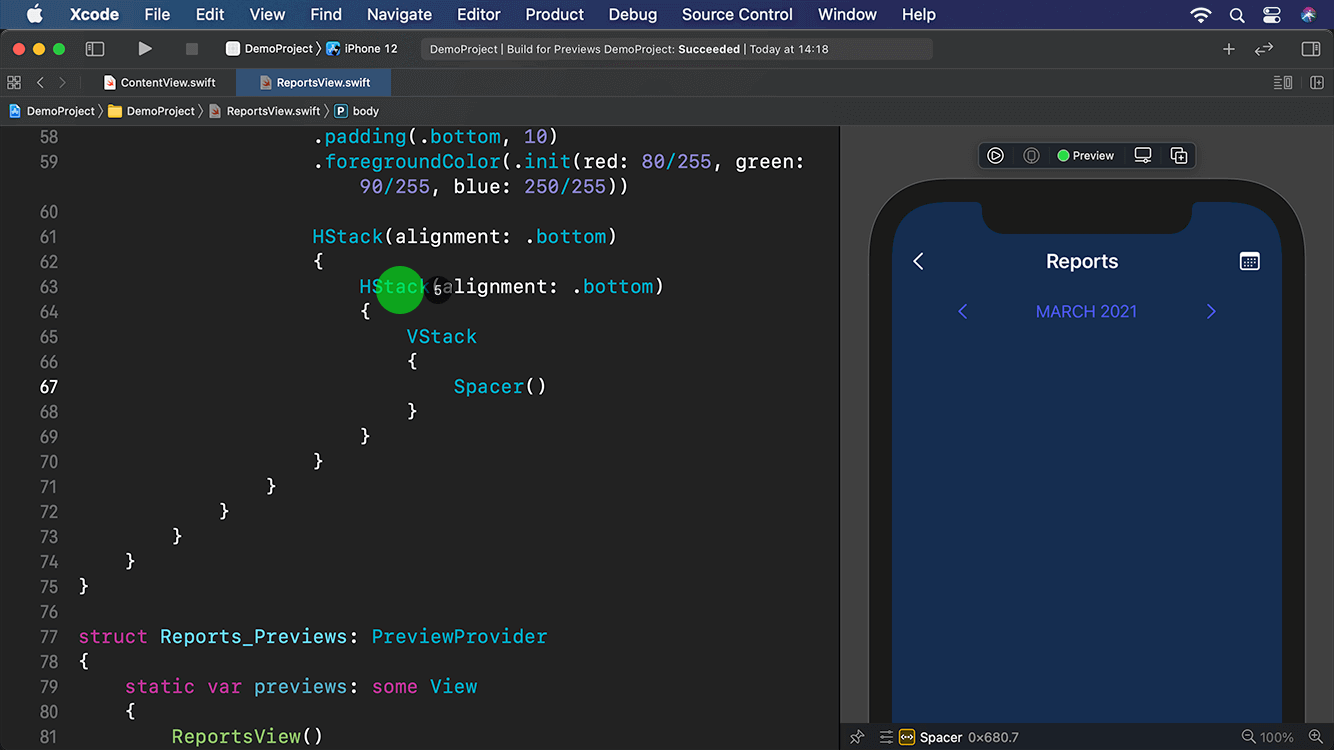Zoom in the canvas

click(1315, 737)
